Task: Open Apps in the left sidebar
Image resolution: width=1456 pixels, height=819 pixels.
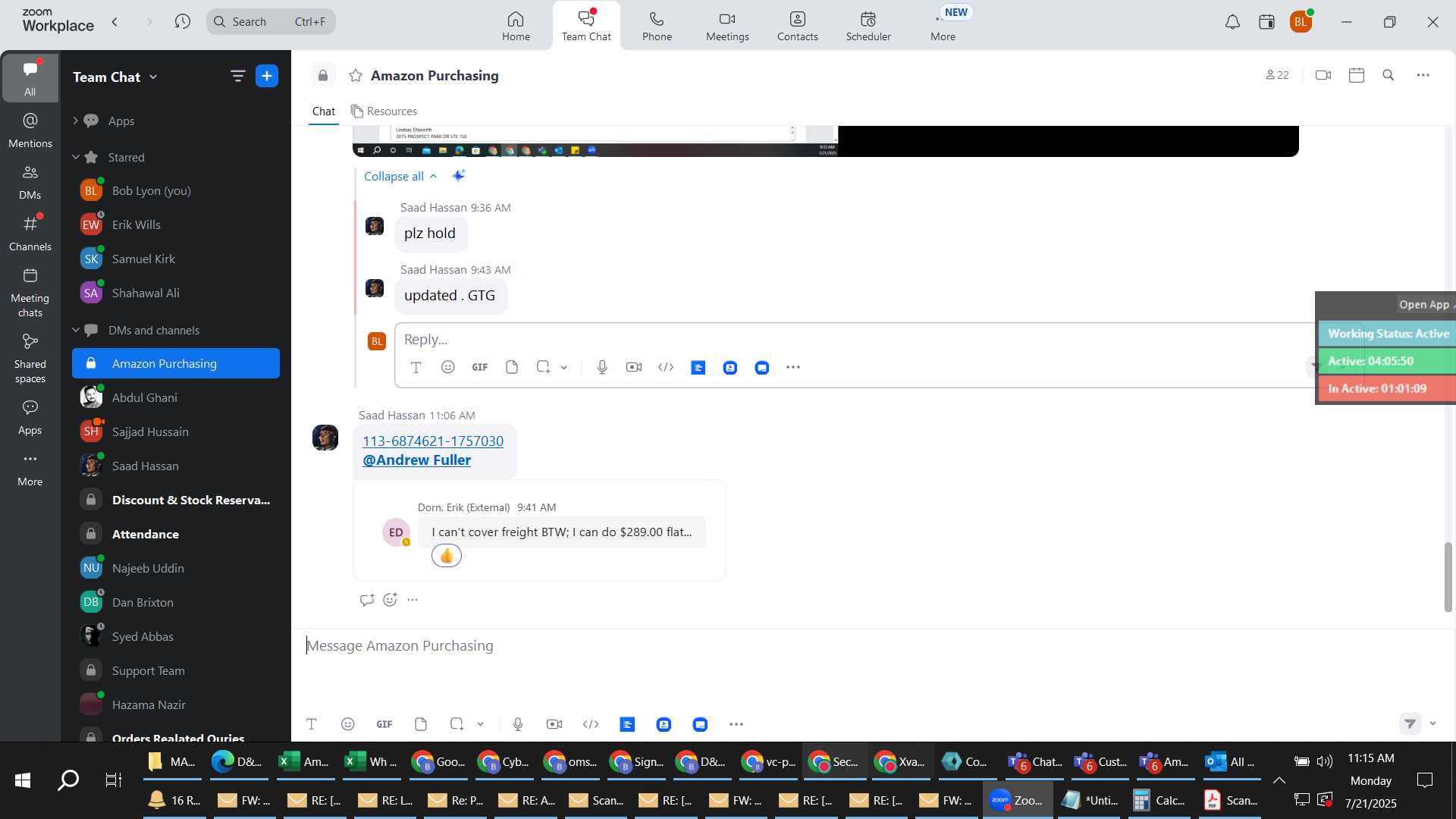Action: [30, 417]
